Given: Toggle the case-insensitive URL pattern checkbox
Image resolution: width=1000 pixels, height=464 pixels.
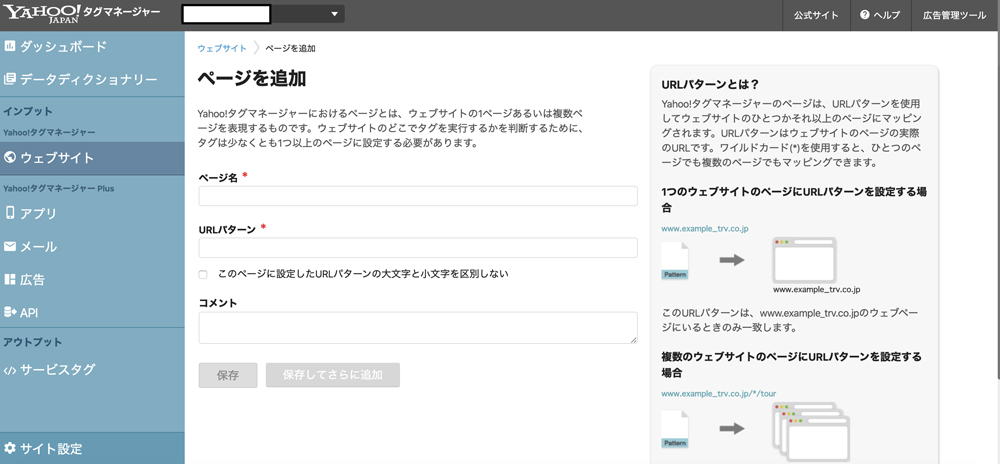Looking at the screenshot, I should tap(203, 275).
